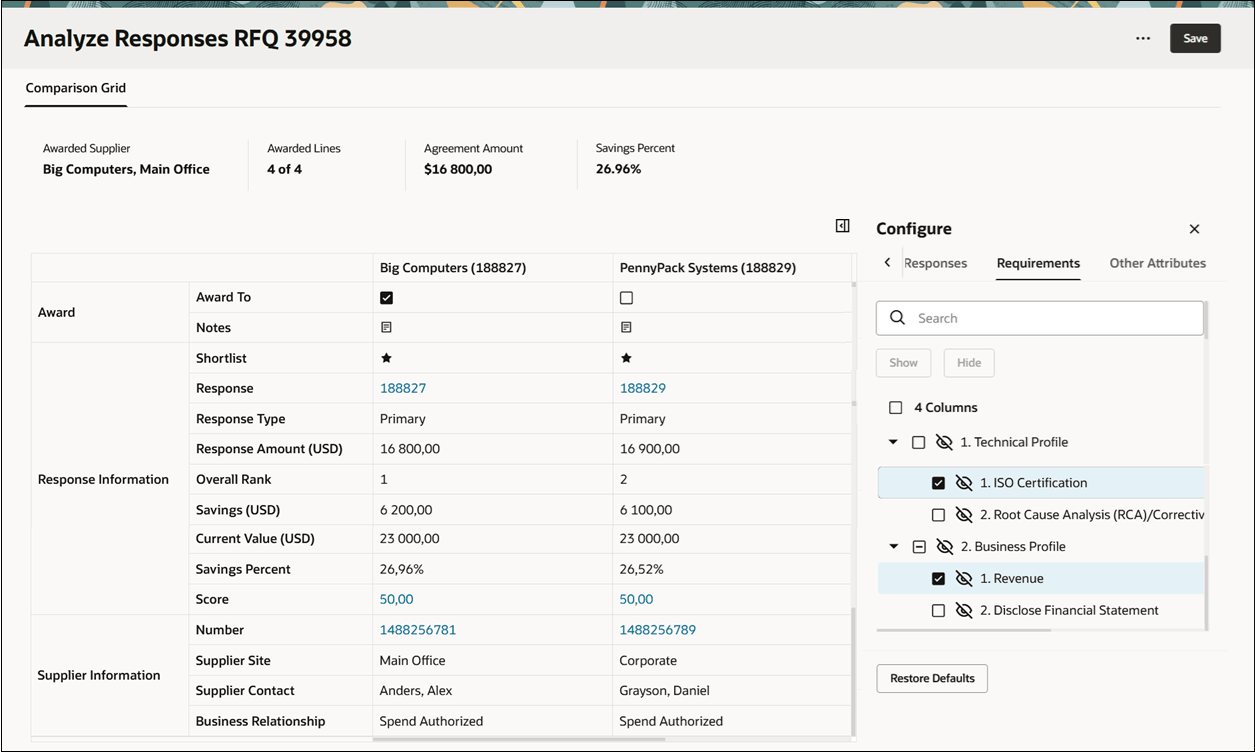Switch to the Responses tab
This screenshot has height=752, width=1255.
click(x=935, y=263)
